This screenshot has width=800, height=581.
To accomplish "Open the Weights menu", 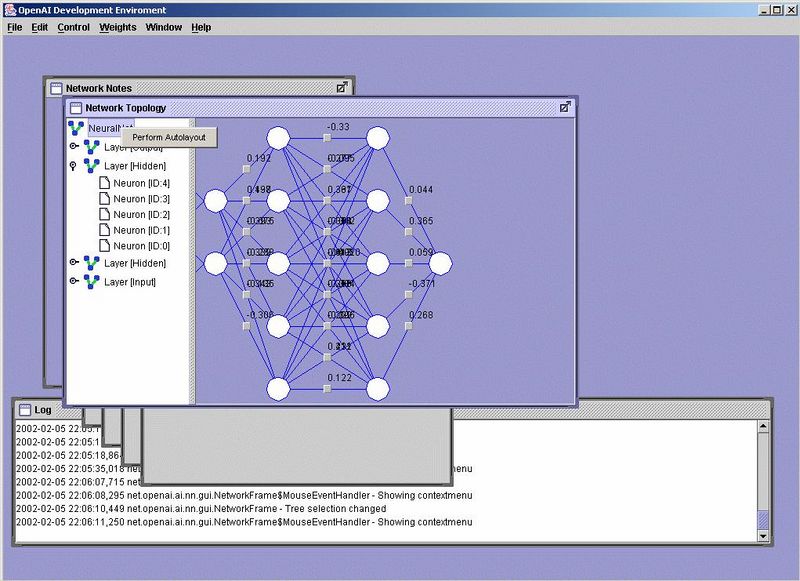I will pos(118,27).
